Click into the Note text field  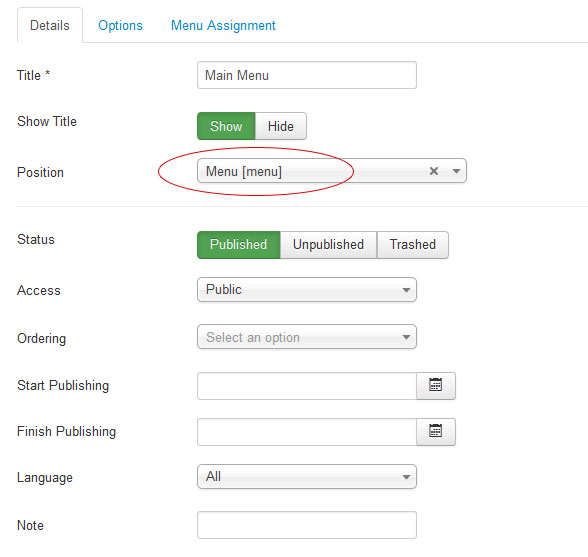(x=307, y=525)
